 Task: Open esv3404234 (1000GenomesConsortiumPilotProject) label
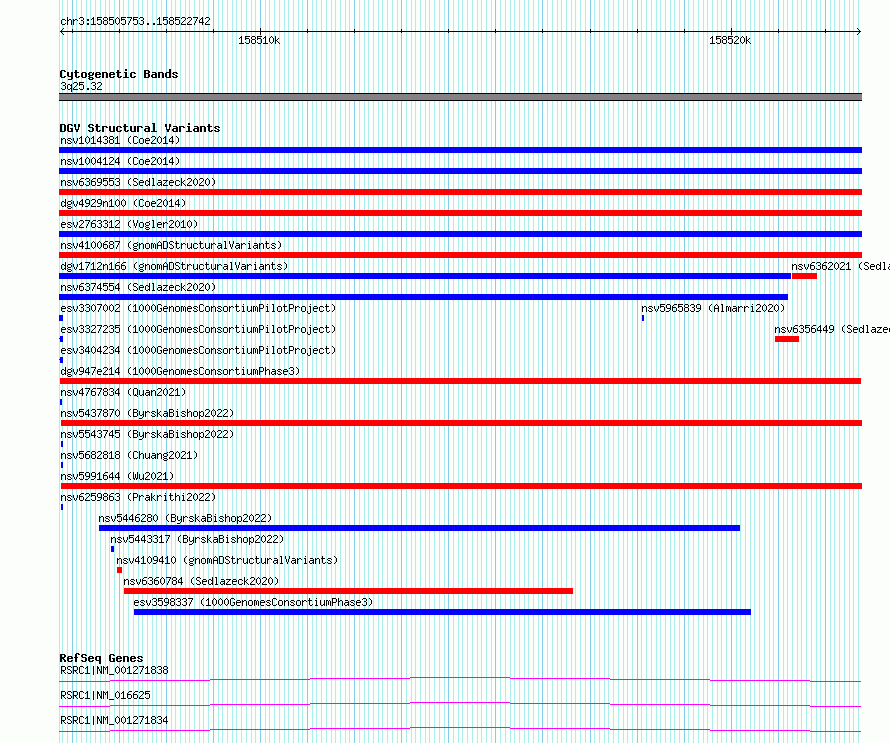pos(198,350)
